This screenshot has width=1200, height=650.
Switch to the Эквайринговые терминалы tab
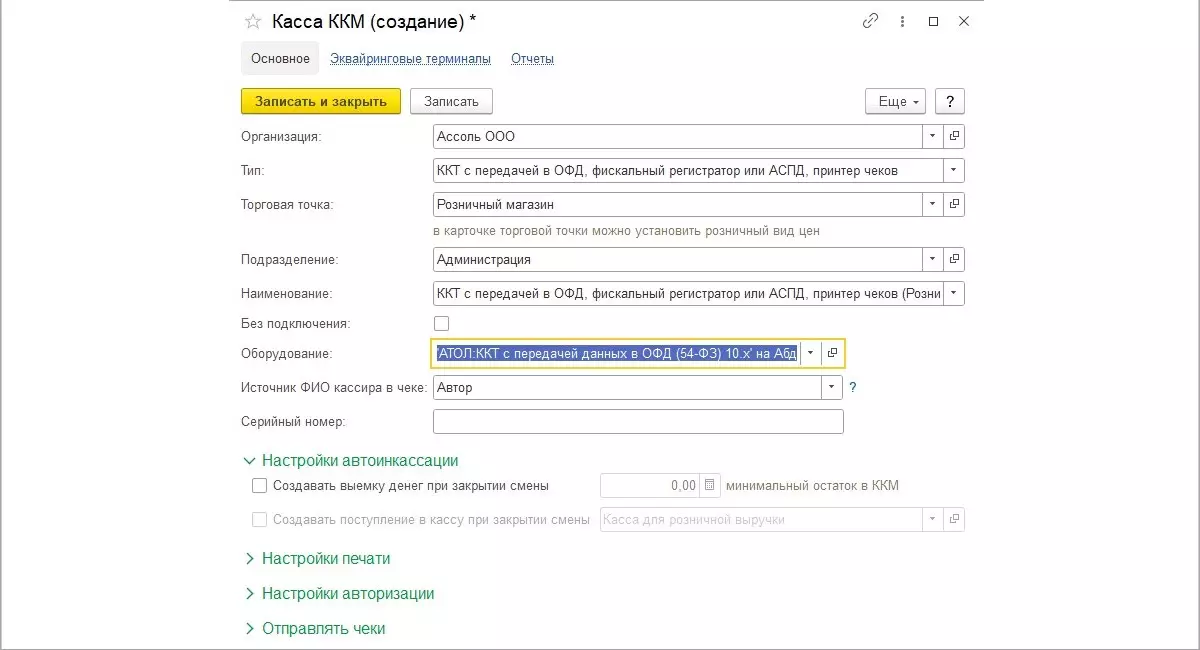point(410,59)
